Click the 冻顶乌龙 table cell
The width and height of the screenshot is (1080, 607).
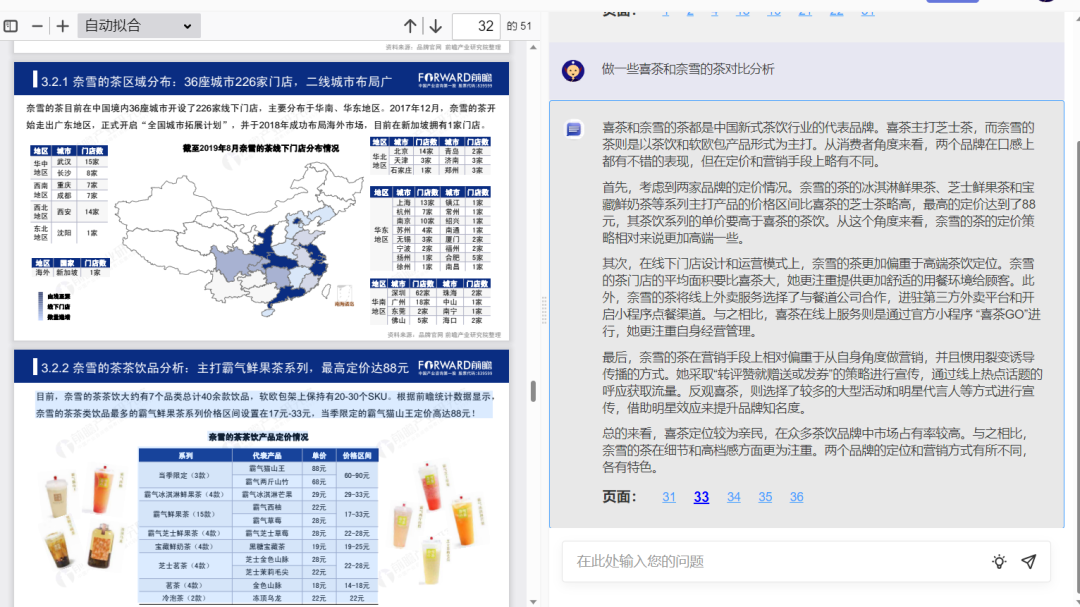click(267, 598)
